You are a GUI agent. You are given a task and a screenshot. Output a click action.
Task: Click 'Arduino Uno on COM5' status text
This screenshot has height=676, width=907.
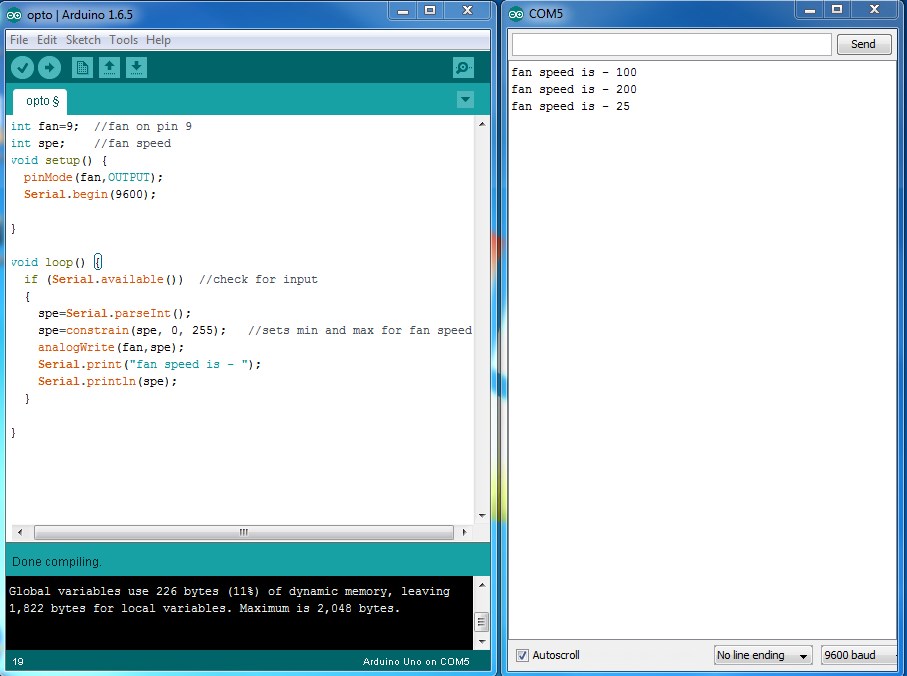[x=416, y=662]
